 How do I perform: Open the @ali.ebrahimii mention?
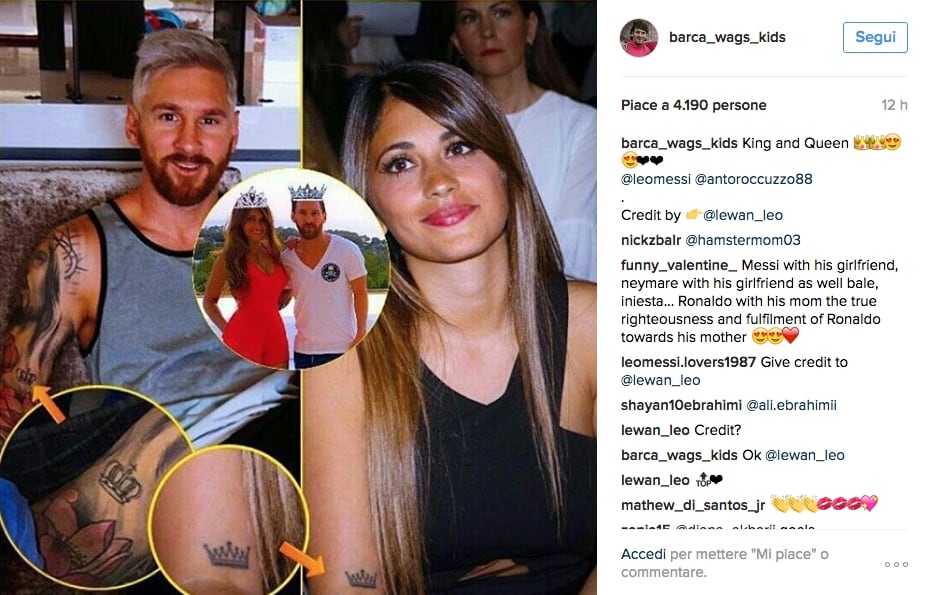791,405
